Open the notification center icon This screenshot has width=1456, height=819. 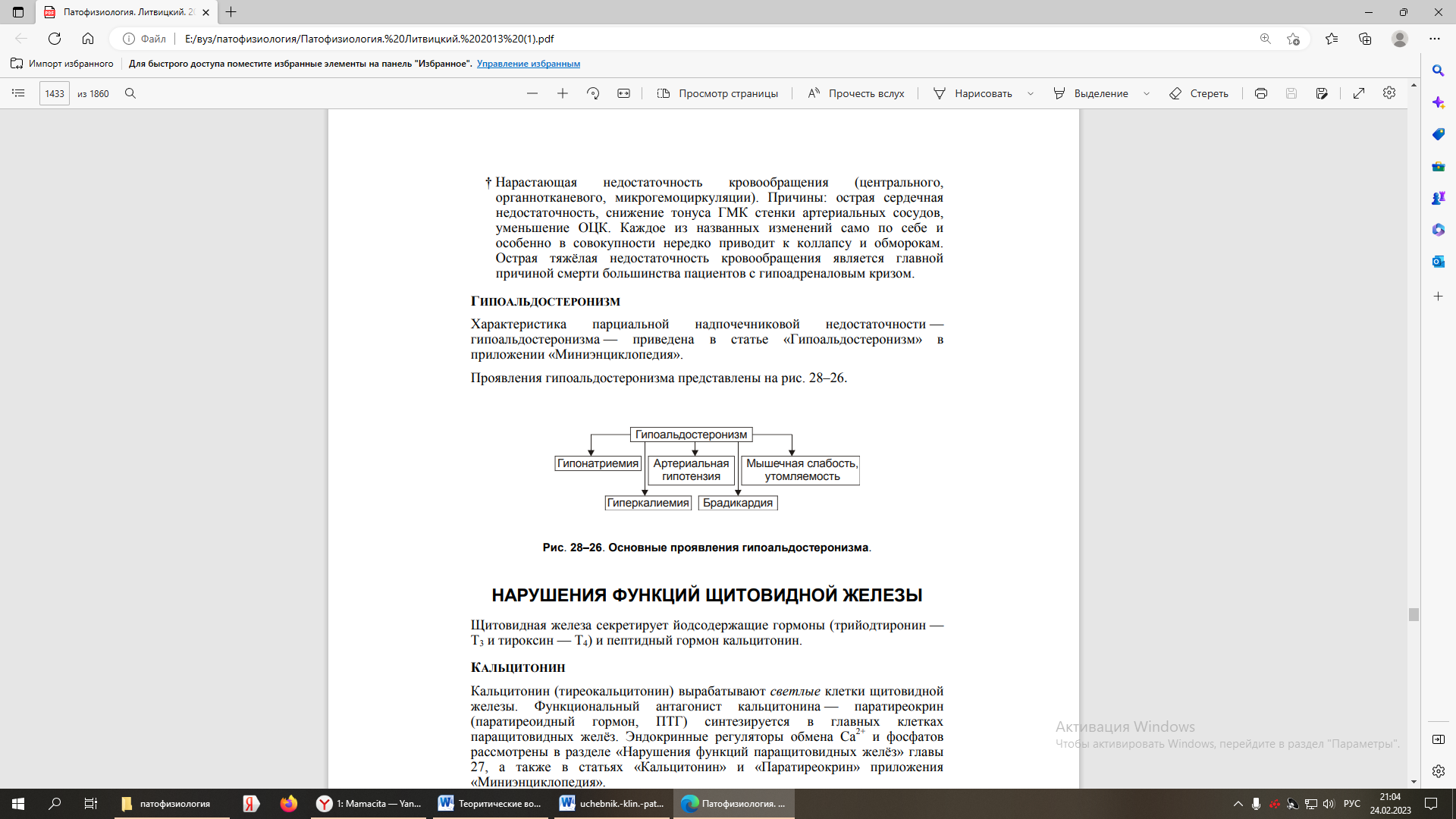pos(1431,804)
